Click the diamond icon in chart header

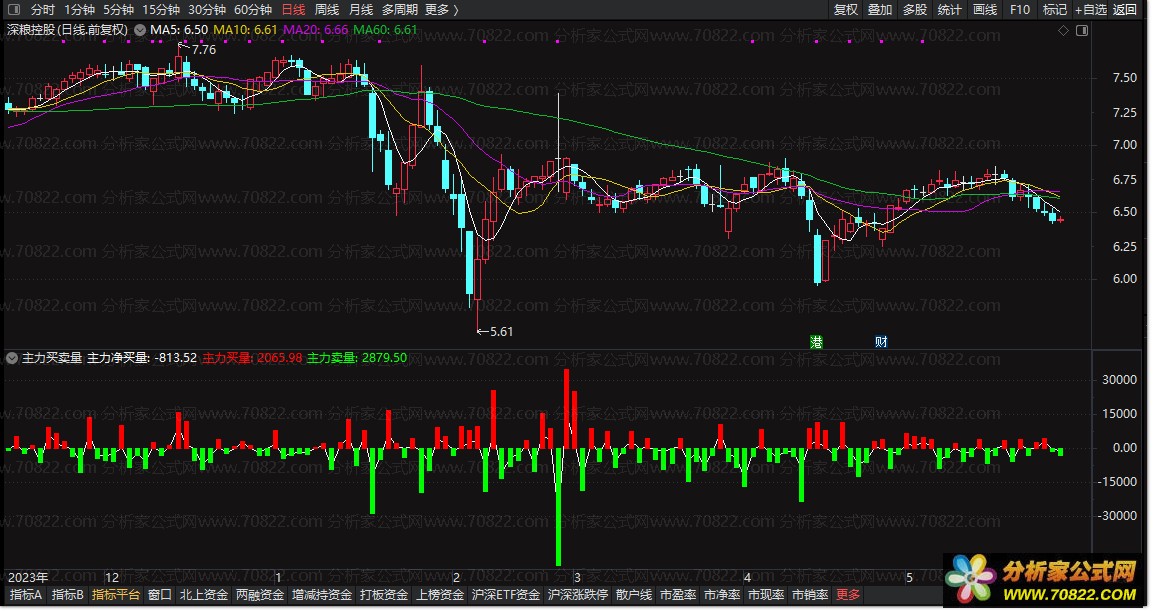(x=1063, y=30)
